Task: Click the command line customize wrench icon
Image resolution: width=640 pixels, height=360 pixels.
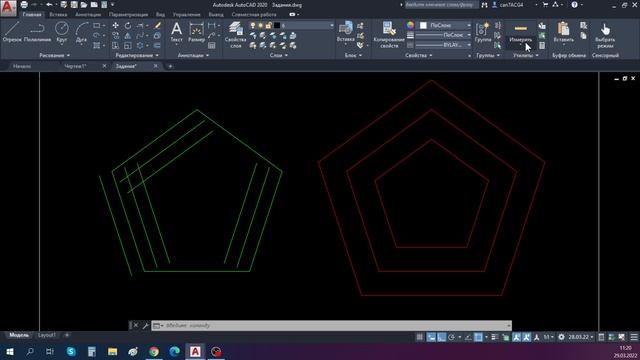Action: 145,325
